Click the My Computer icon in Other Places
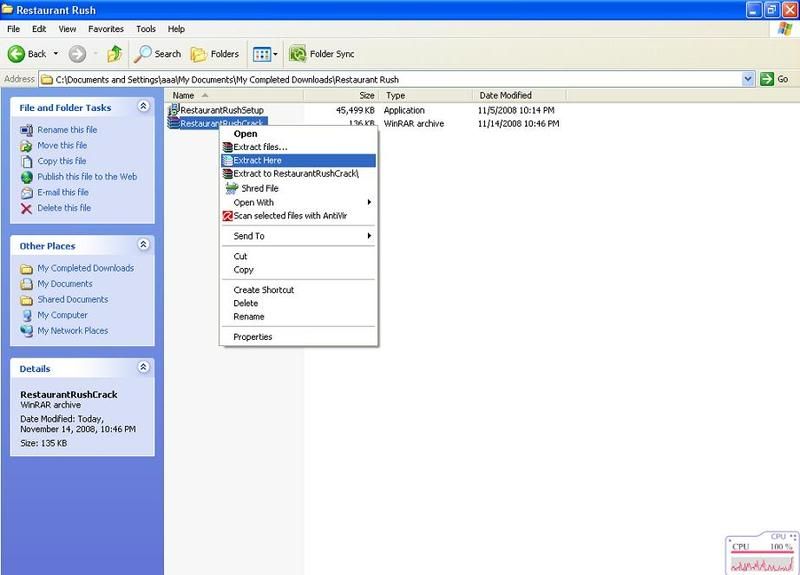This screenshot has width=800, height=575. coord(26,315)
